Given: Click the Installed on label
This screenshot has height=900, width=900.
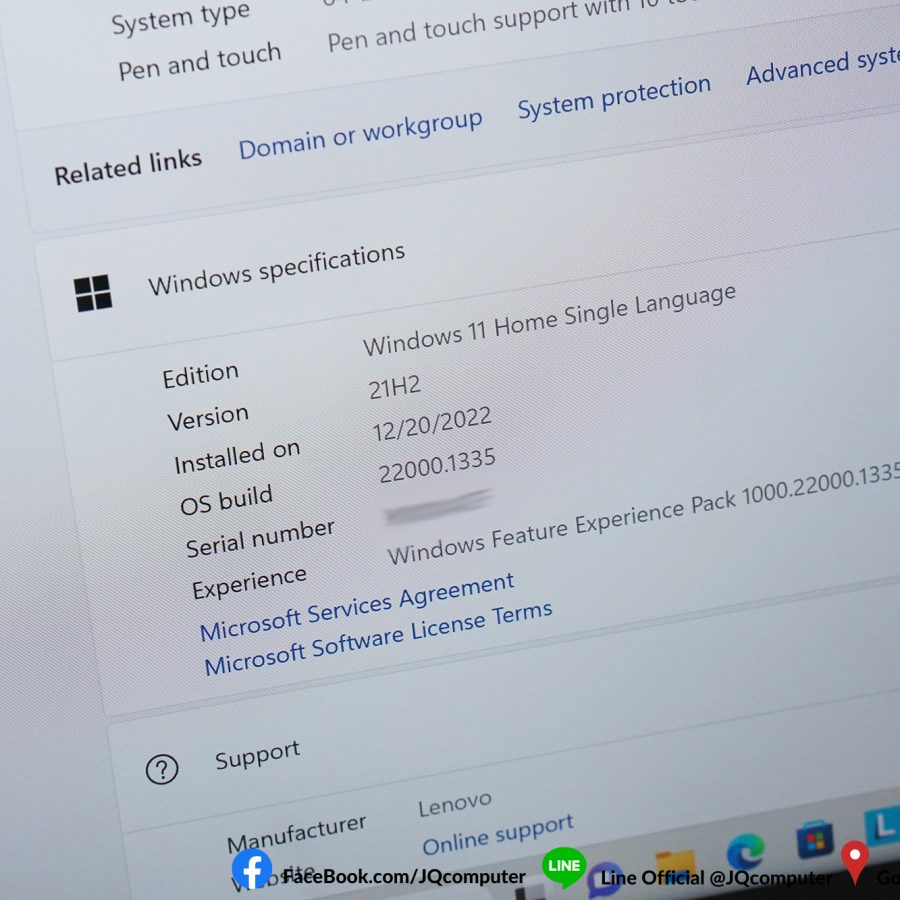Looking at the screenshot, I should [237, 457].
